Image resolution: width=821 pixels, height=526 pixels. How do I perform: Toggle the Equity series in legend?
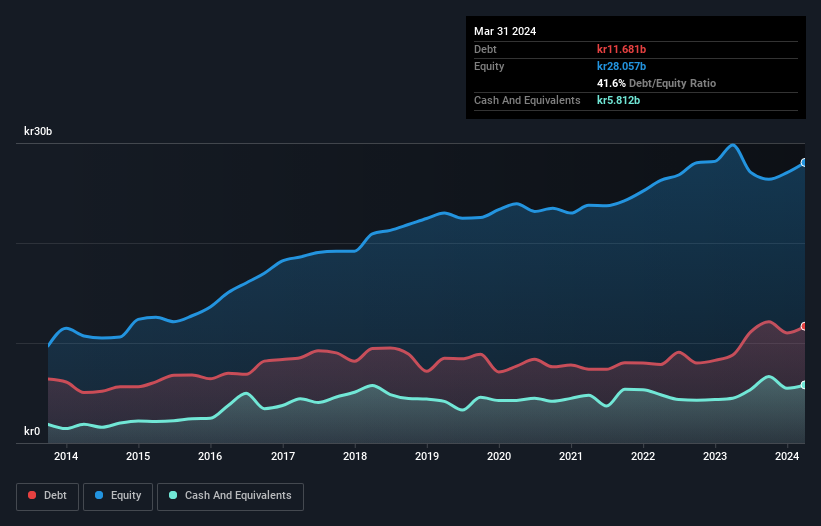pos(117,496)
